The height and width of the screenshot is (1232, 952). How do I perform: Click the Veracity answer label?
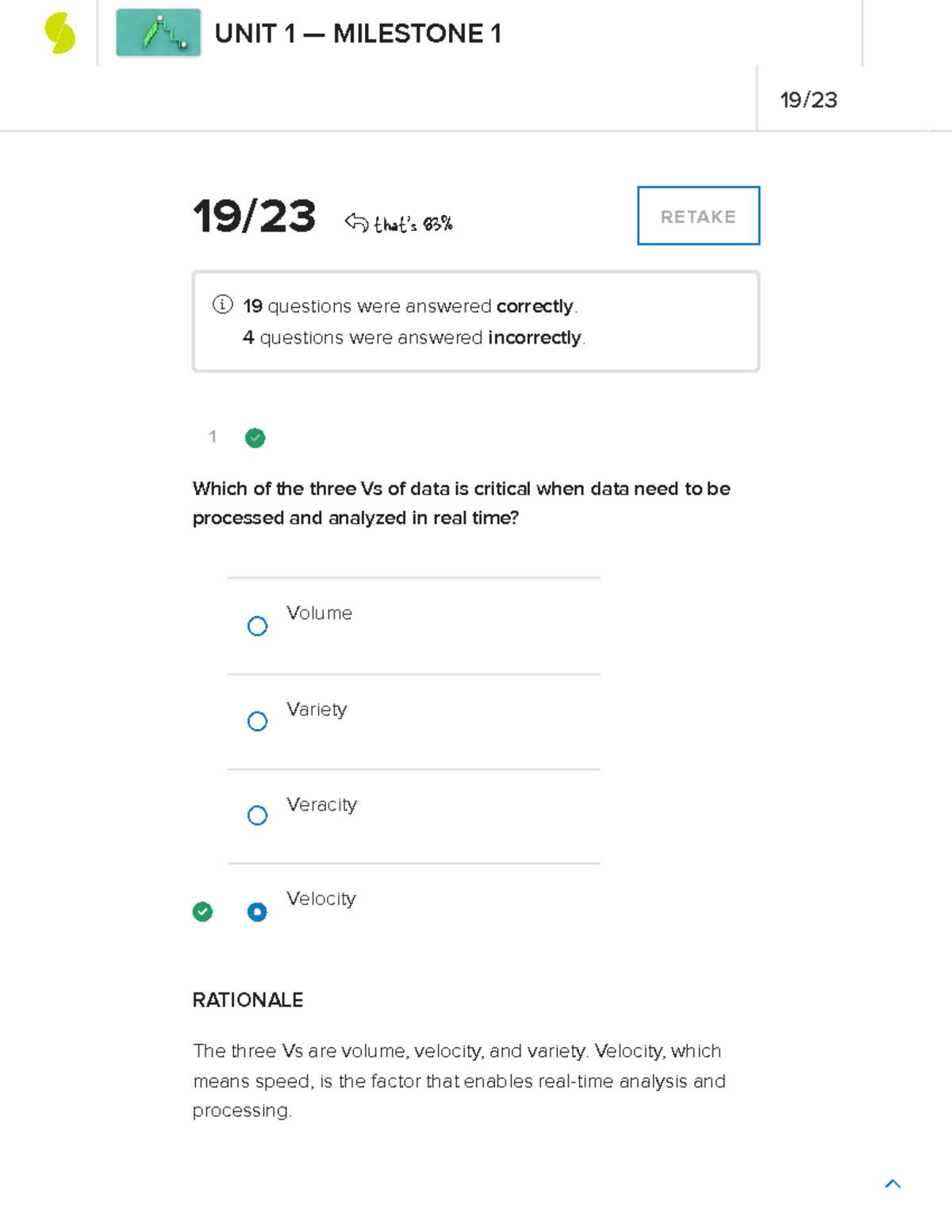(x=321, y=804)
